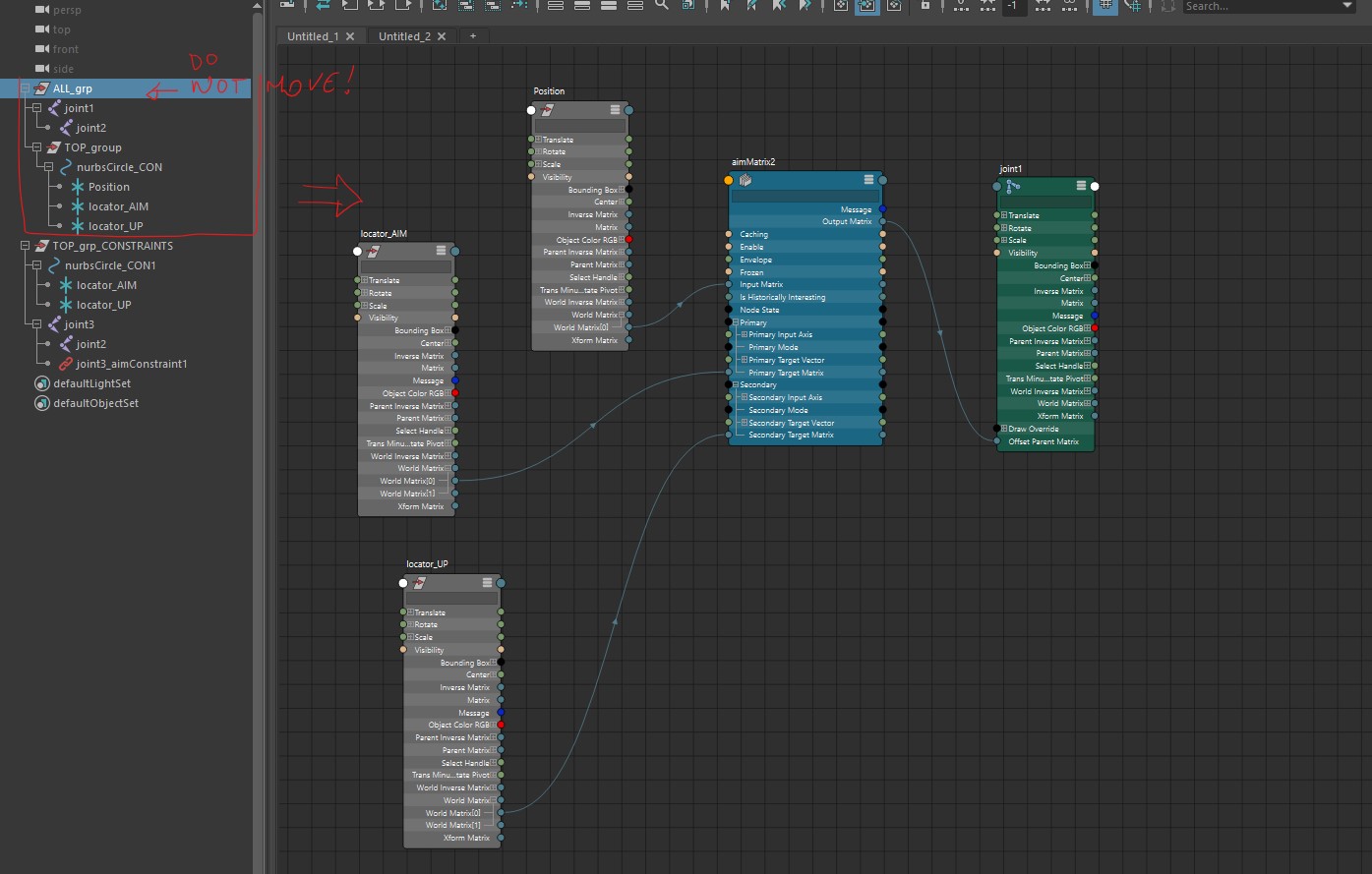Click the locator_UP node transform icon

coord(419,583)
